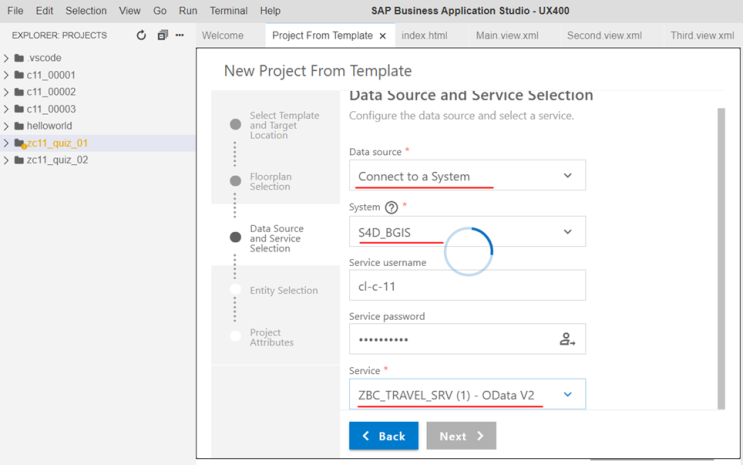743x465 pixels.
Task: Click the .vscode folder icon
Action: (19, 58)
